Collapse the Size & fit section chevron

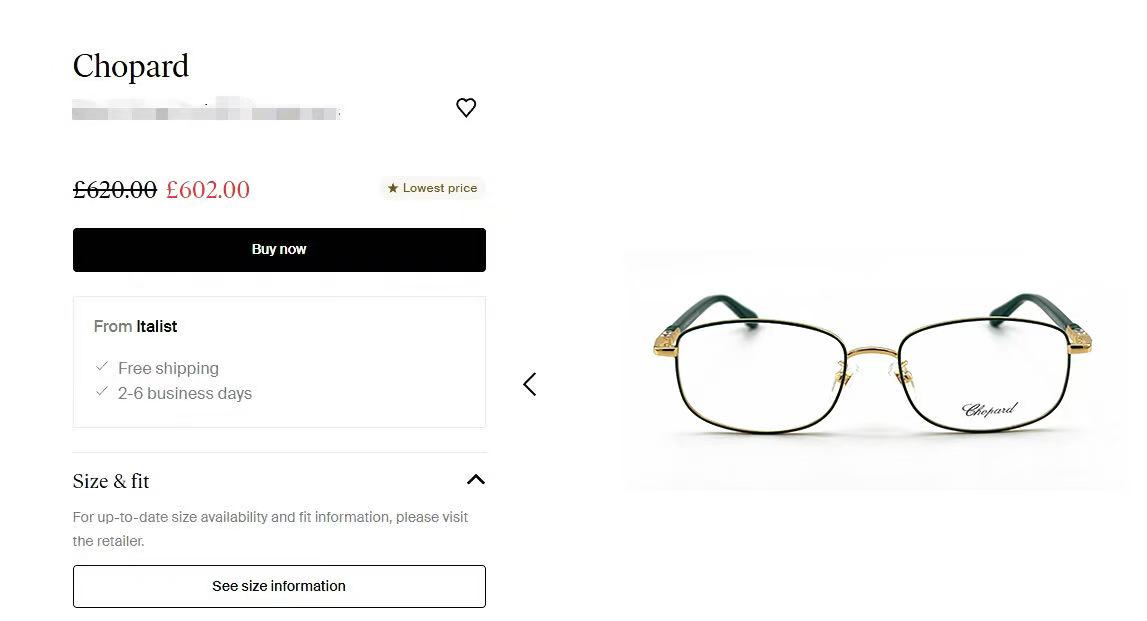[x=475, y=480]
